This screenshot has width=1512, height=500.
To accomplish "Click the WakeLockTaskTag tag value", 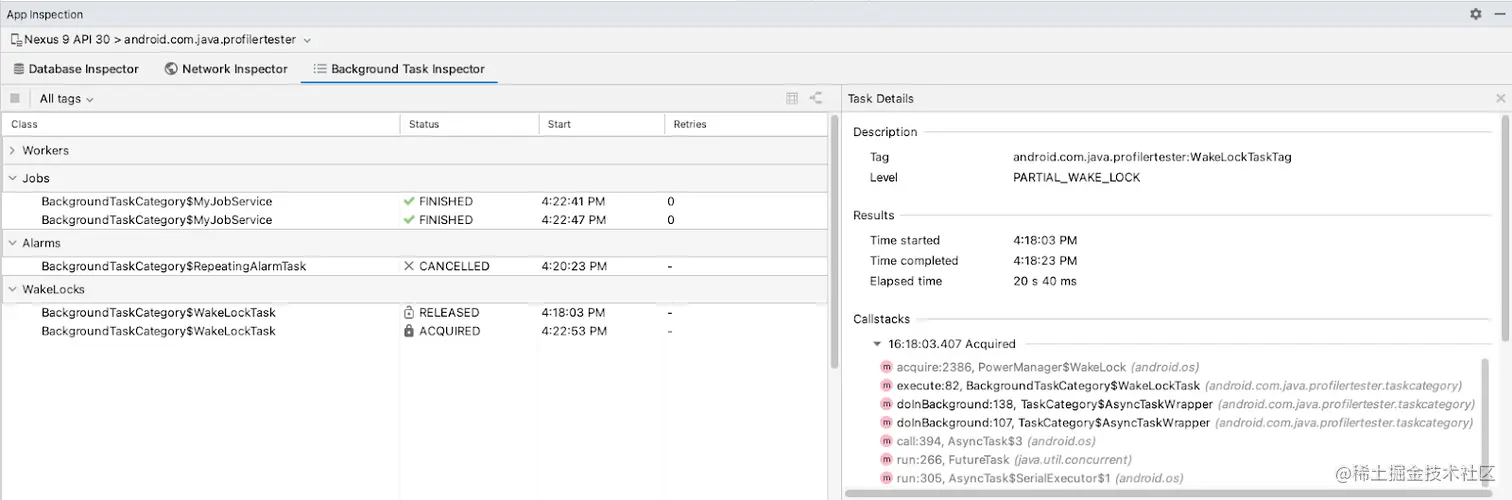I will click(x=1152, y=157).
